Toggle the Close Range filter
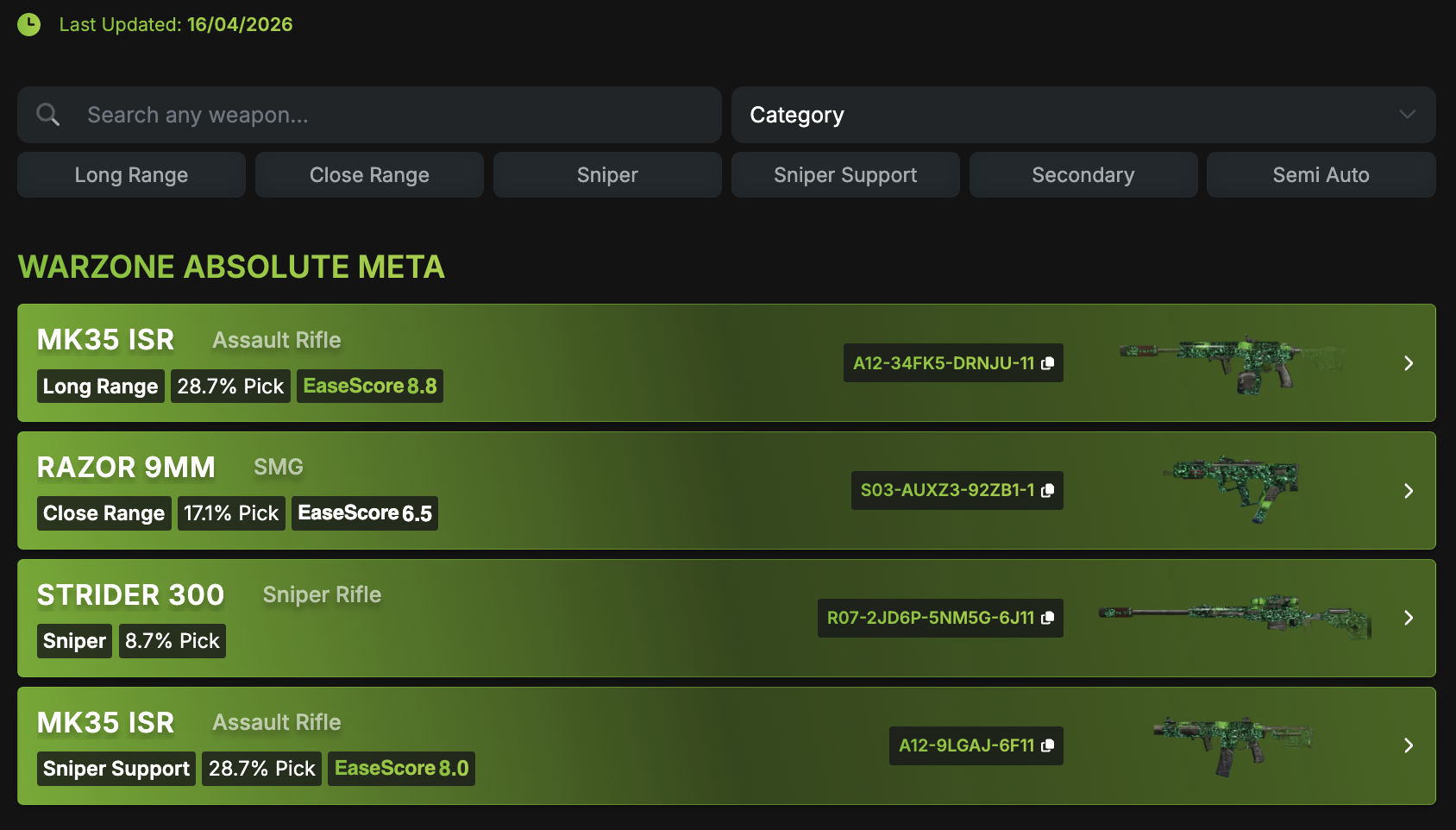Image resolution: width=1456 pixels, height=830 pixels. pos(369,175)
